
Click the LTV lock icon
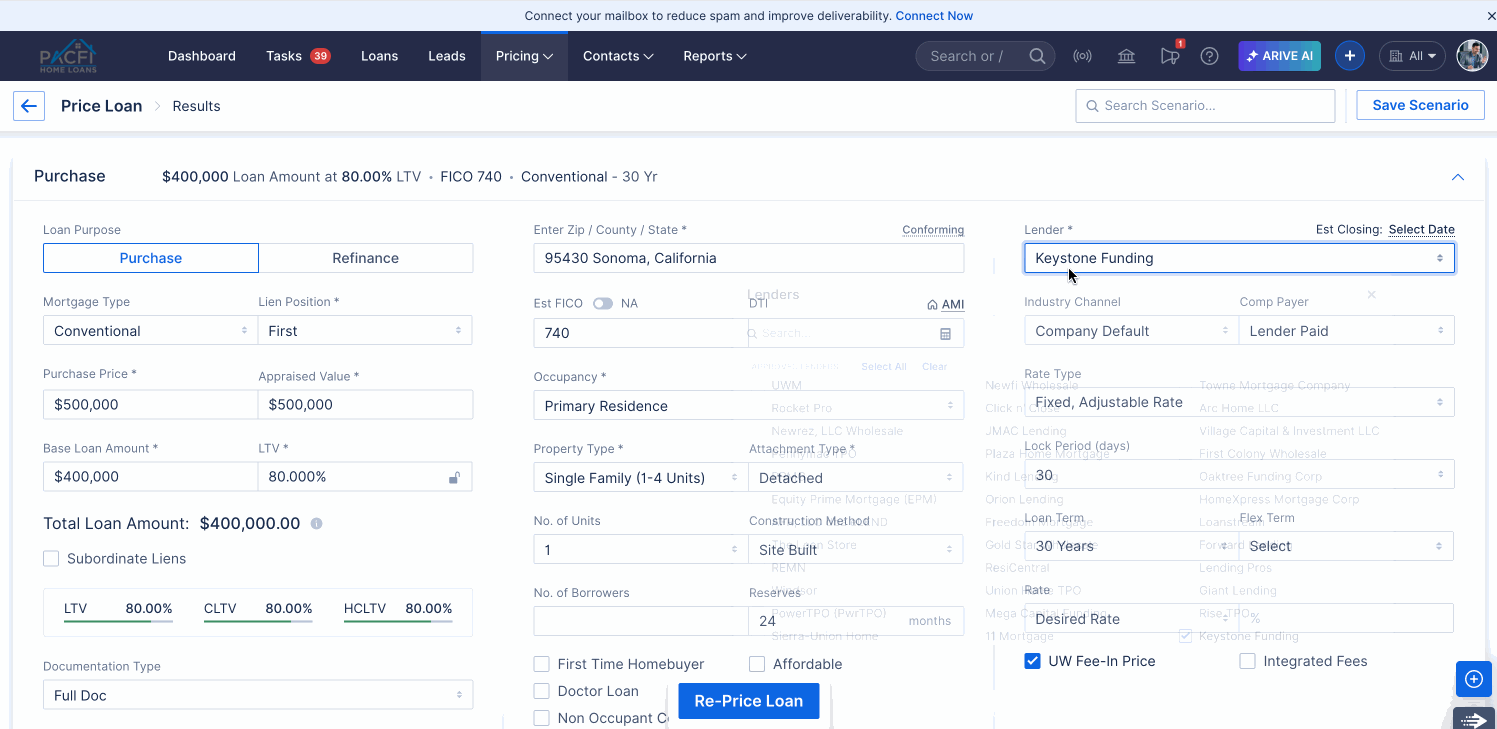coord(454,477)
